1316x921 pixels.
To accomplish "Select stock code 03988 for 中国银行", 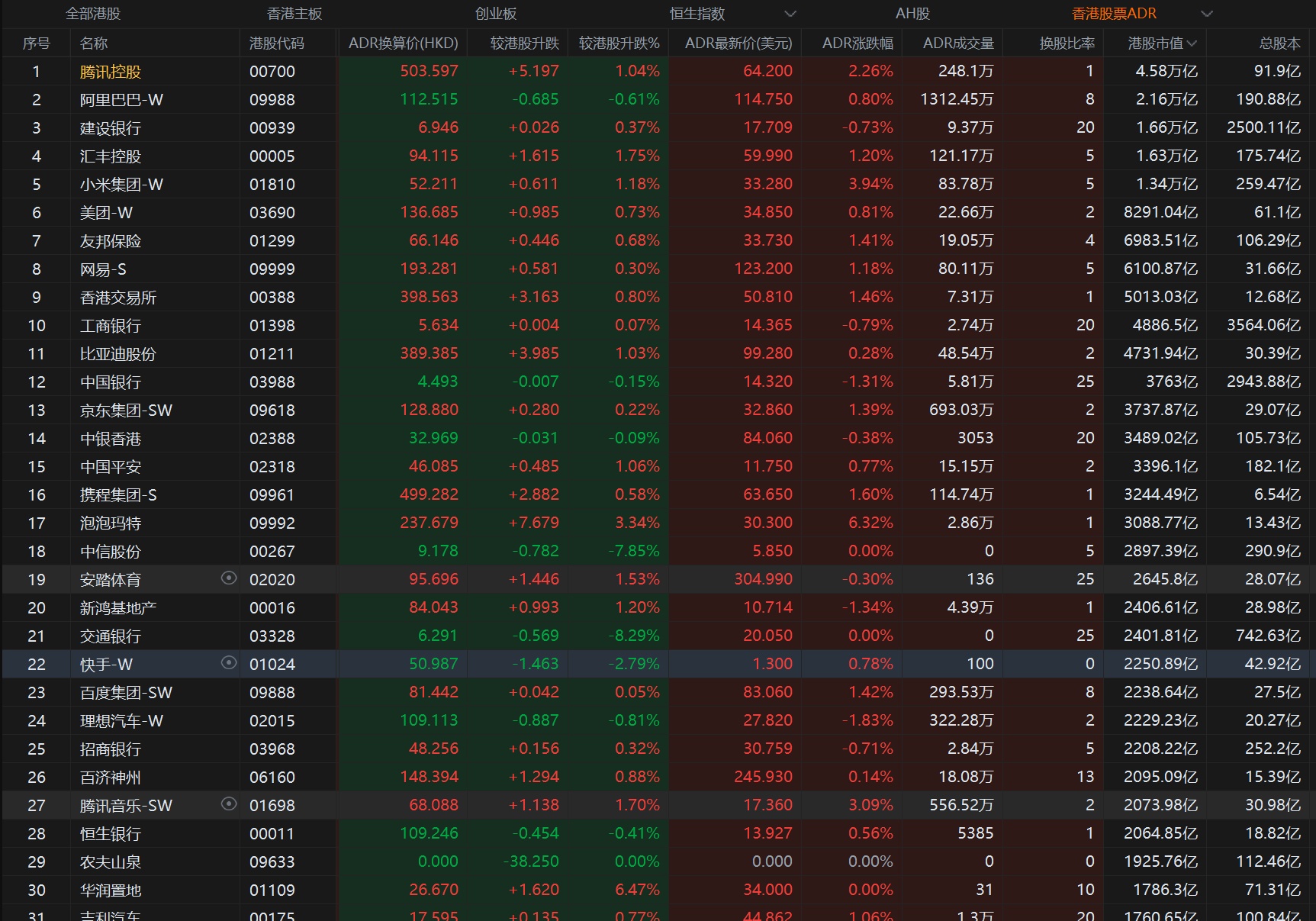I will click(x=272, y=382).
